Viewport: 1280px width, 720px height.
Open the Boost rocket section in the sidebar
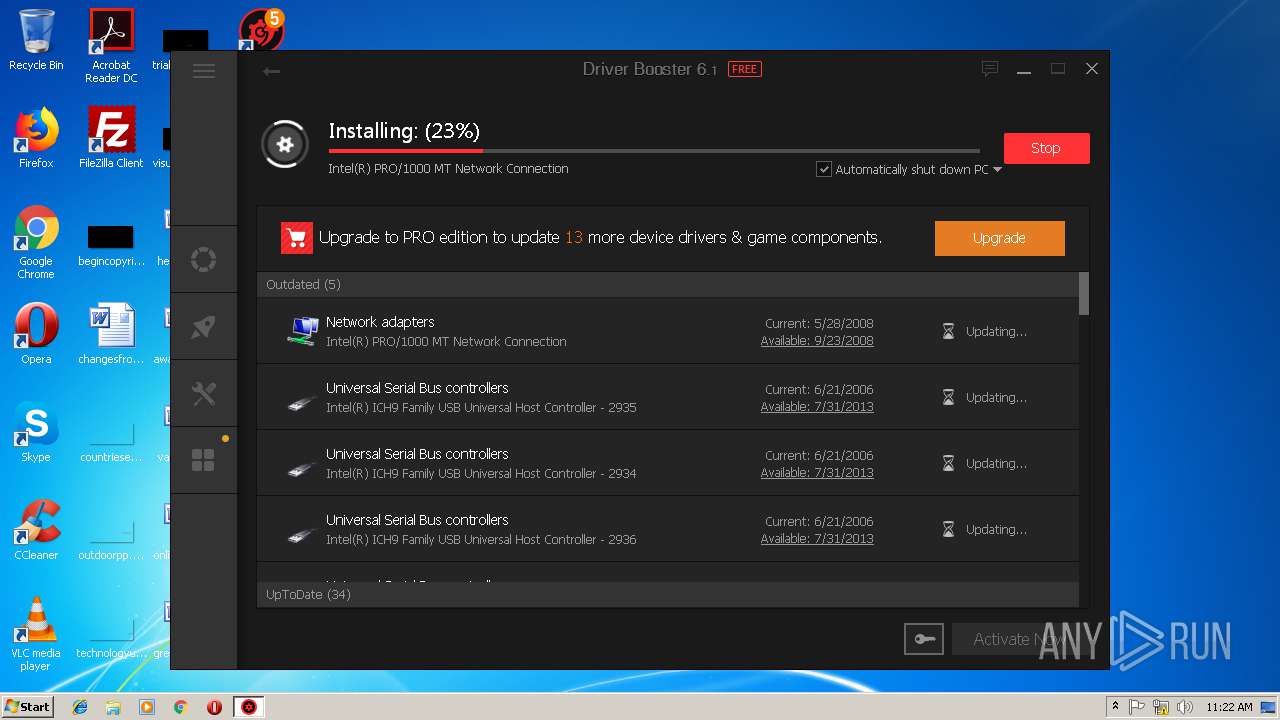pyautogui.click(x=204, y=326)
